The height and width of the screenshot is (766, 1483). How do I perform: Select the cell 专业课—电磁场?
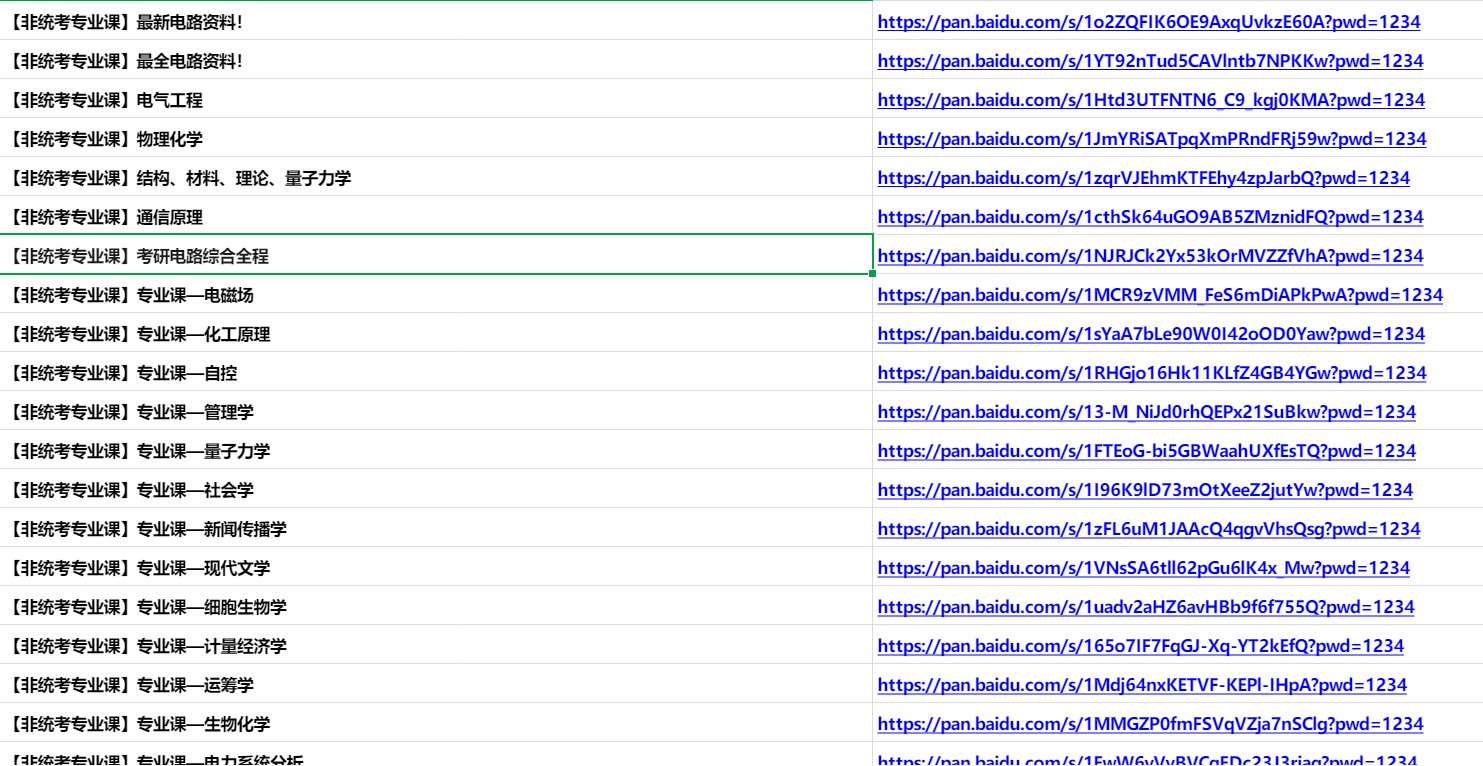click(x=436, y=294)
